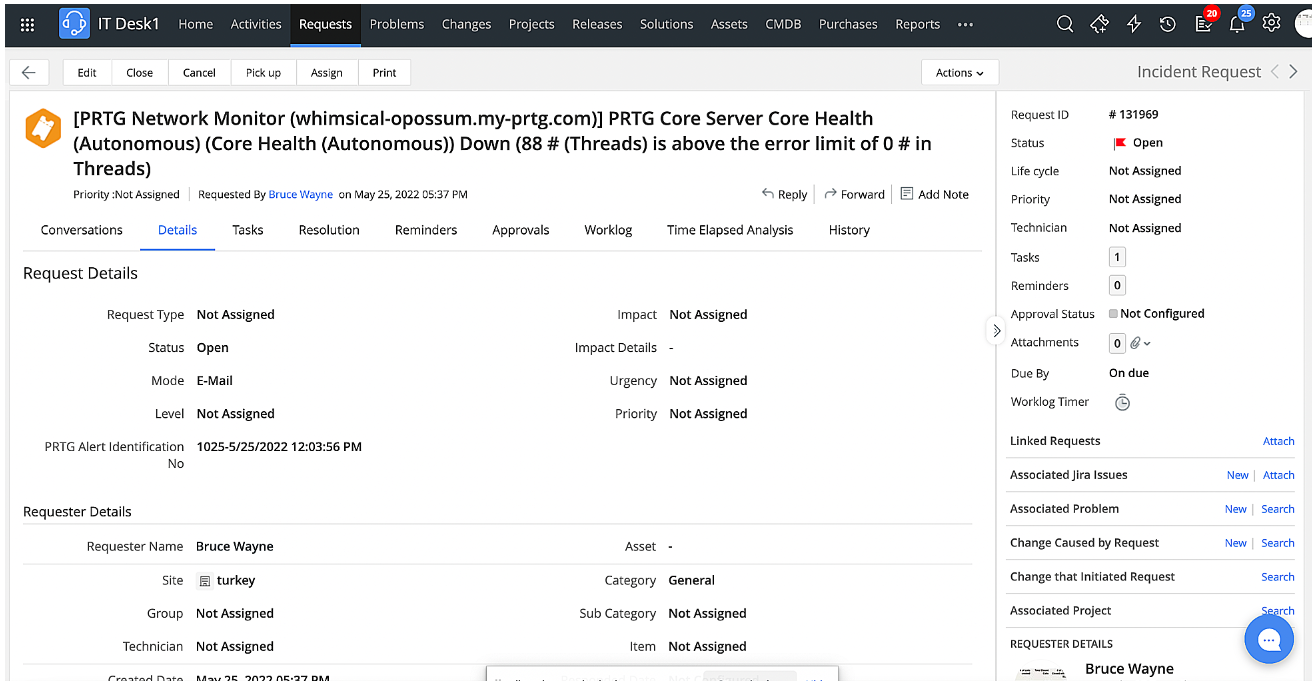Open the Reports module
The height and width of the screenshot is (692, 1312).
point(917,24)
